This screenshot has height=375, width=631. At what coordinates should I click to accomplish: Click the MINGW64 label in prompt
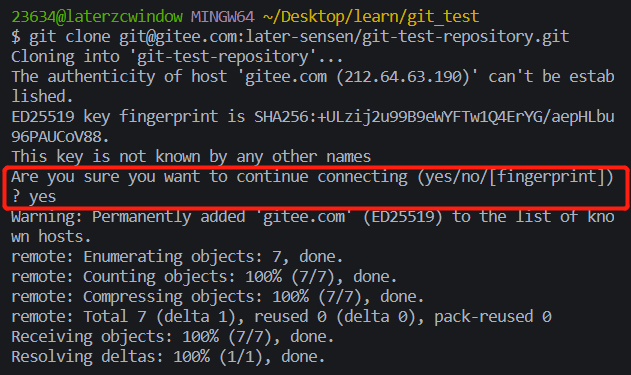click(x=223, y=17)
